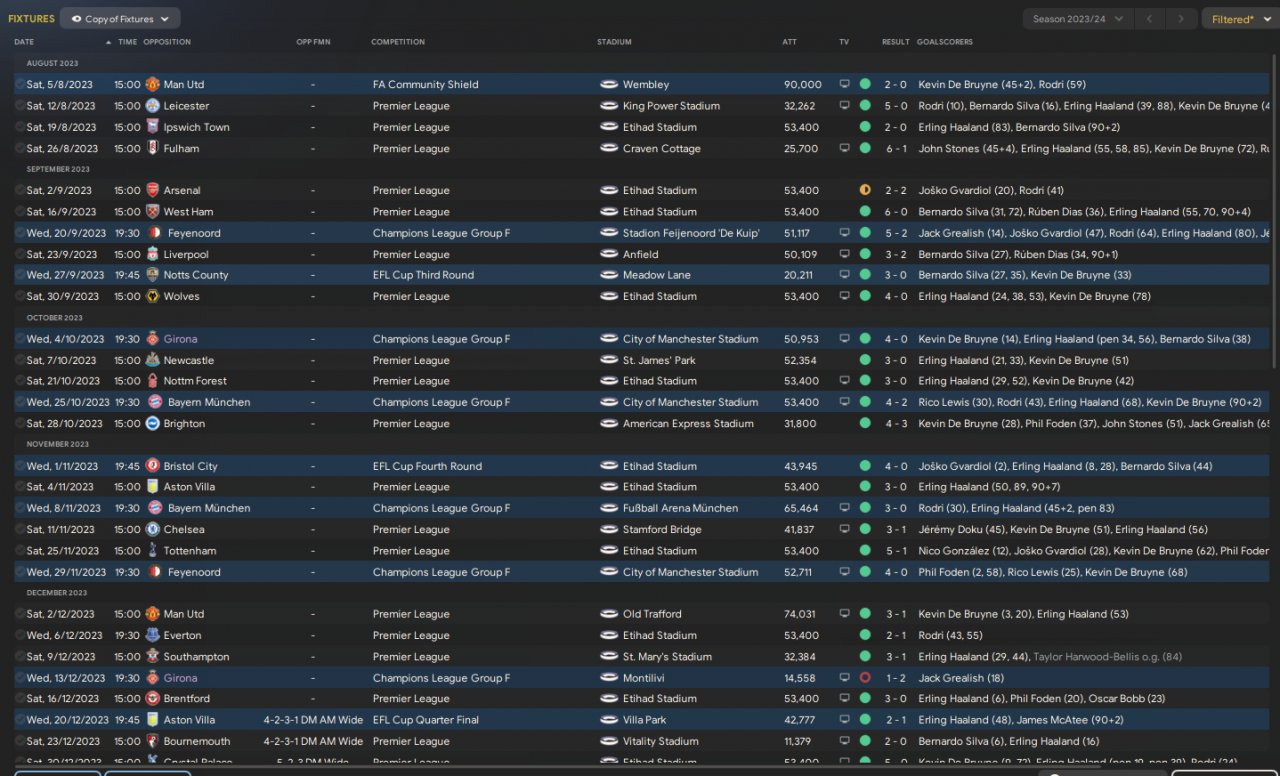The image size is (1280, 776).
Task: Open the Copy of Fixtures view dropdown
Action: (120, 19)
